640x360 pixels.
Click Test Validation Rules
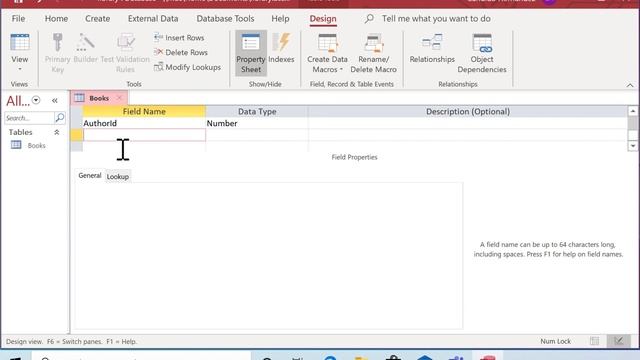[x=125, y=53]
